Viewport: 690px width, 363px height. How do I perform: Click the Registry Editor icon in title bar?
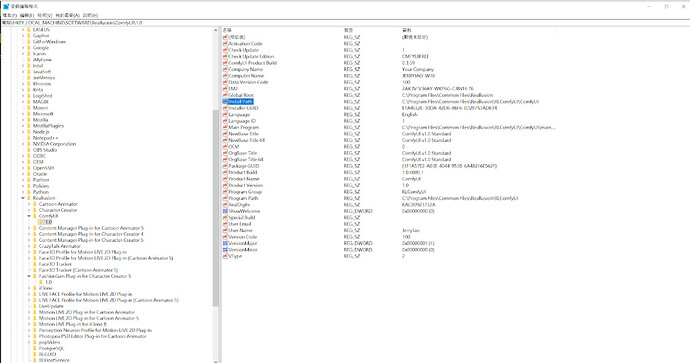[6, 7]
